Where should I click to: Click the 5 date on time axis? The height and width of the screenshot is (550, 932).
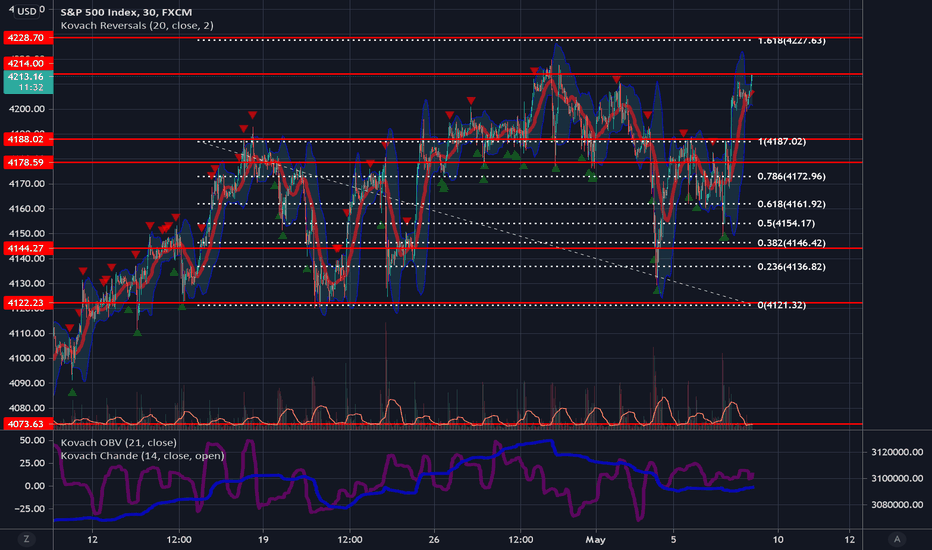(x=673, y=540)
